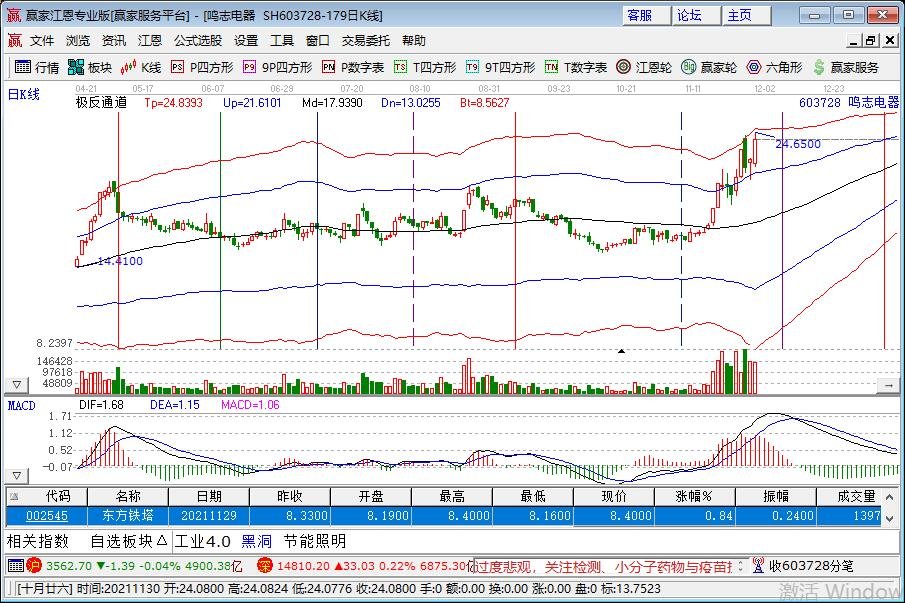
Task: Open the 江恩 menu
Action: [x=149, y=40]
